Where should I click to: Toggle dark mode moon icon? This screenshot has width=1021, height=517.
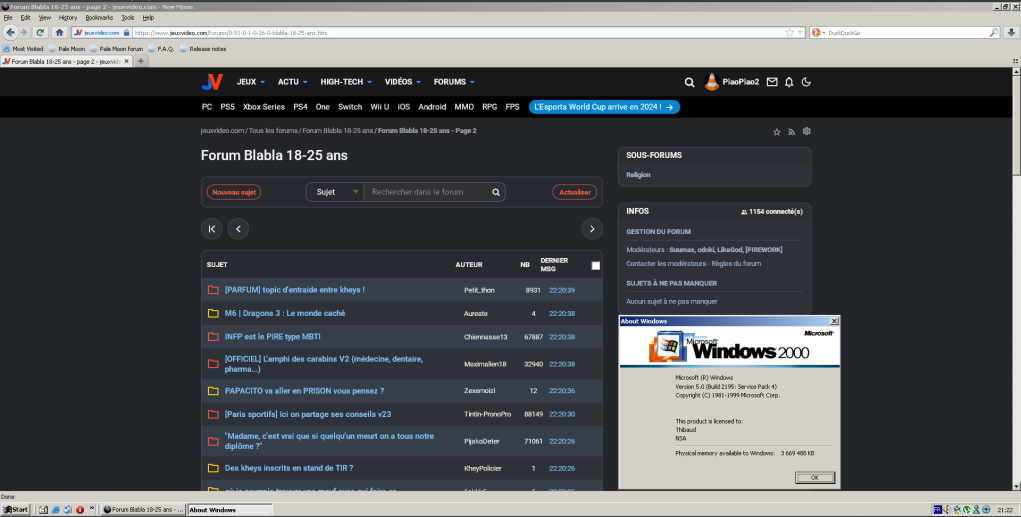806,82
